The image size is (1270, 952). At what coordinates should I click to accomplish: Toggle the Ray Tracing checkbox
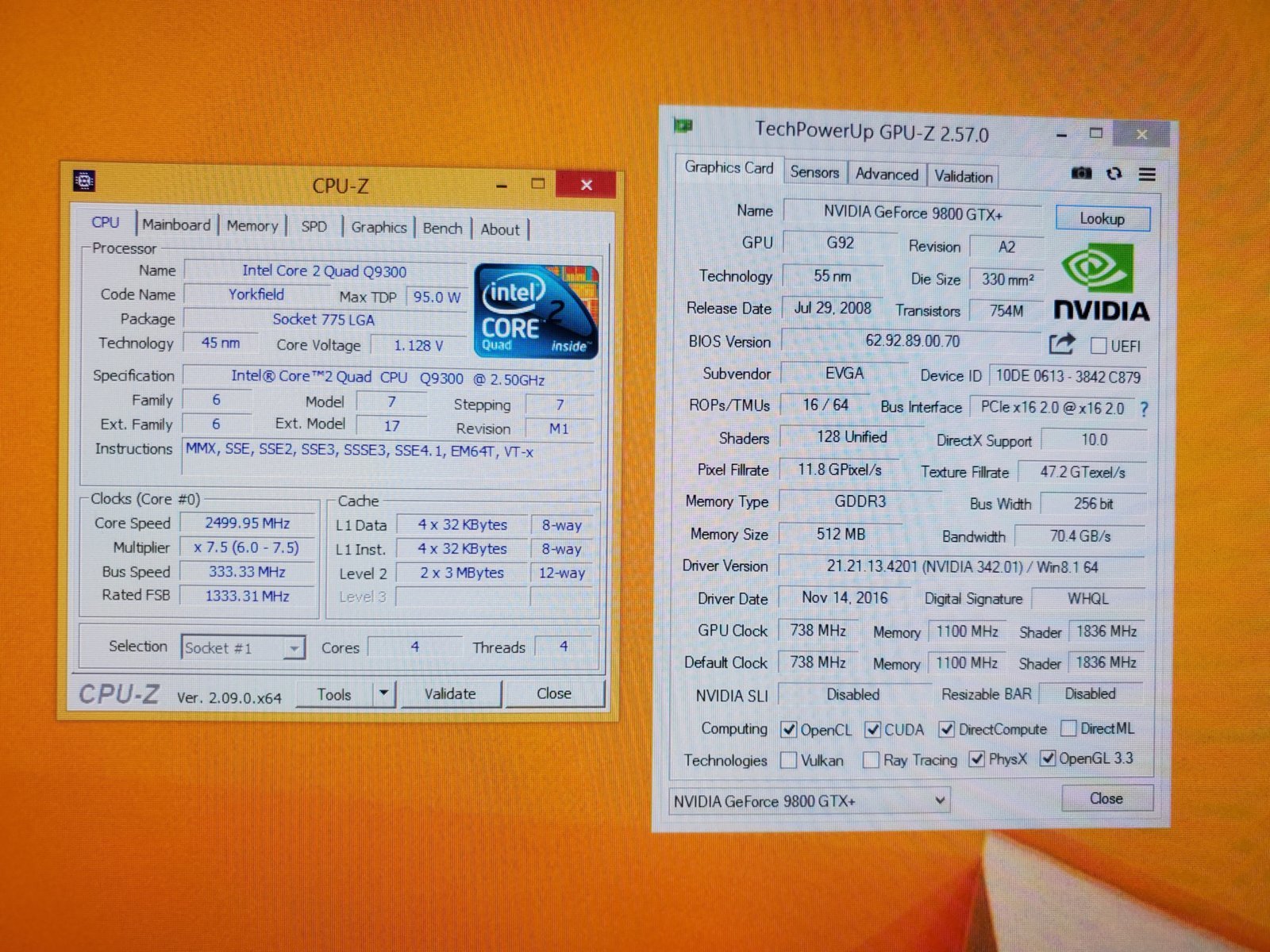(871, 760)
